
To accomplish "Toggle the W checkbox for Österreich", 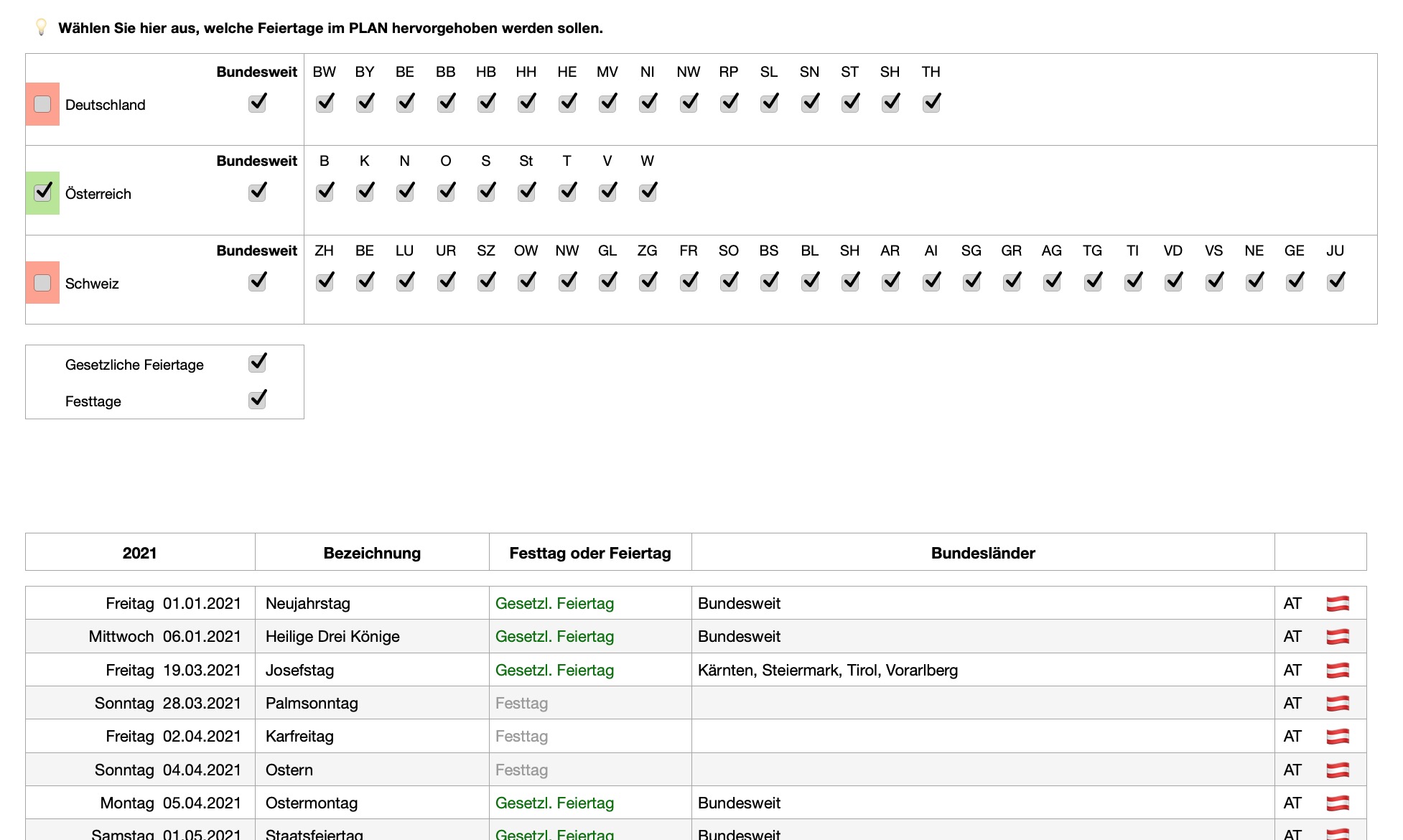I will point(648,193).
